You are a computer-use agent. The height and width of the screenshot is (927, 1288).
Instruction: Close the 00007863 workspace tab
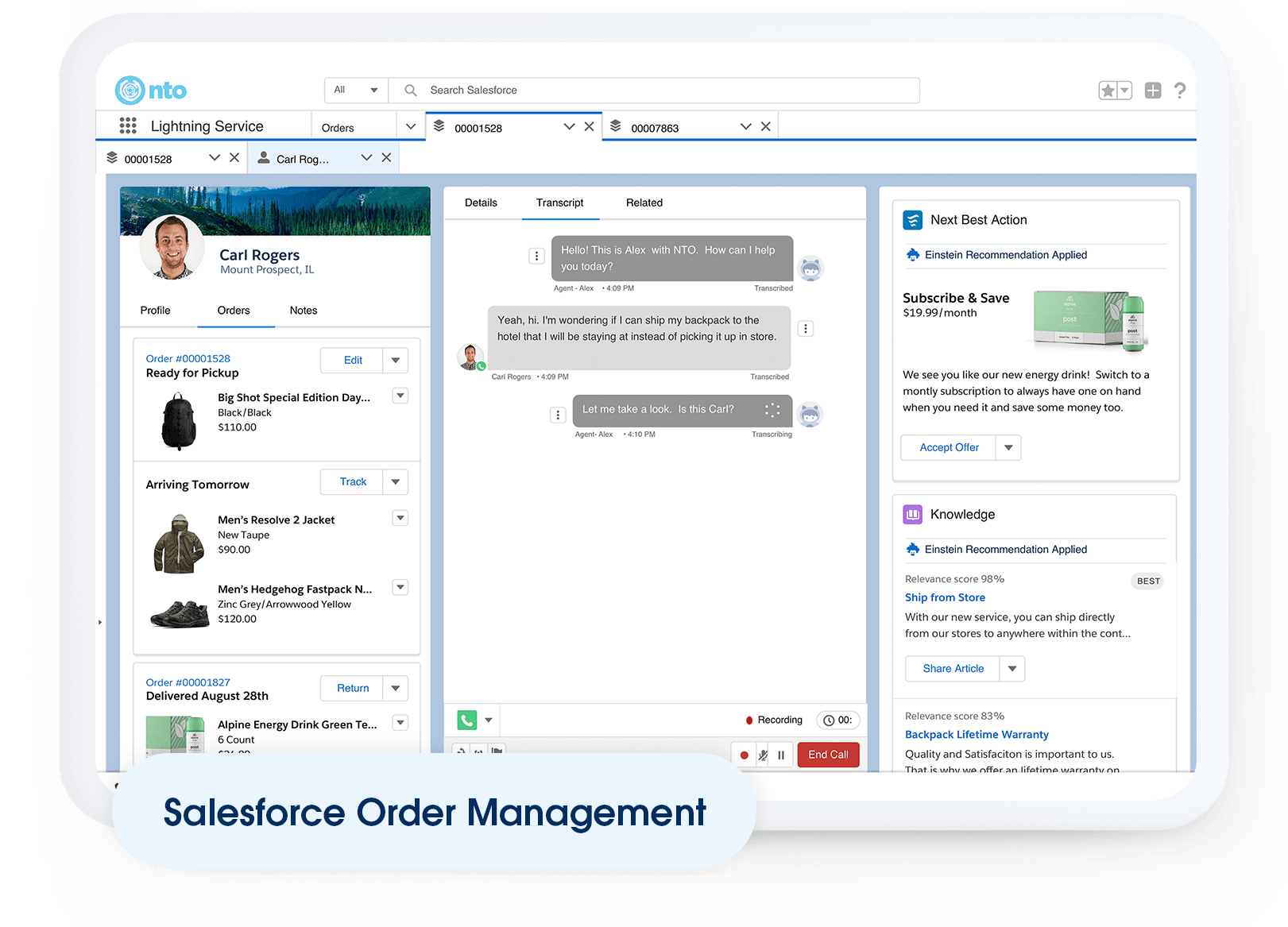(x=765, y=126)
